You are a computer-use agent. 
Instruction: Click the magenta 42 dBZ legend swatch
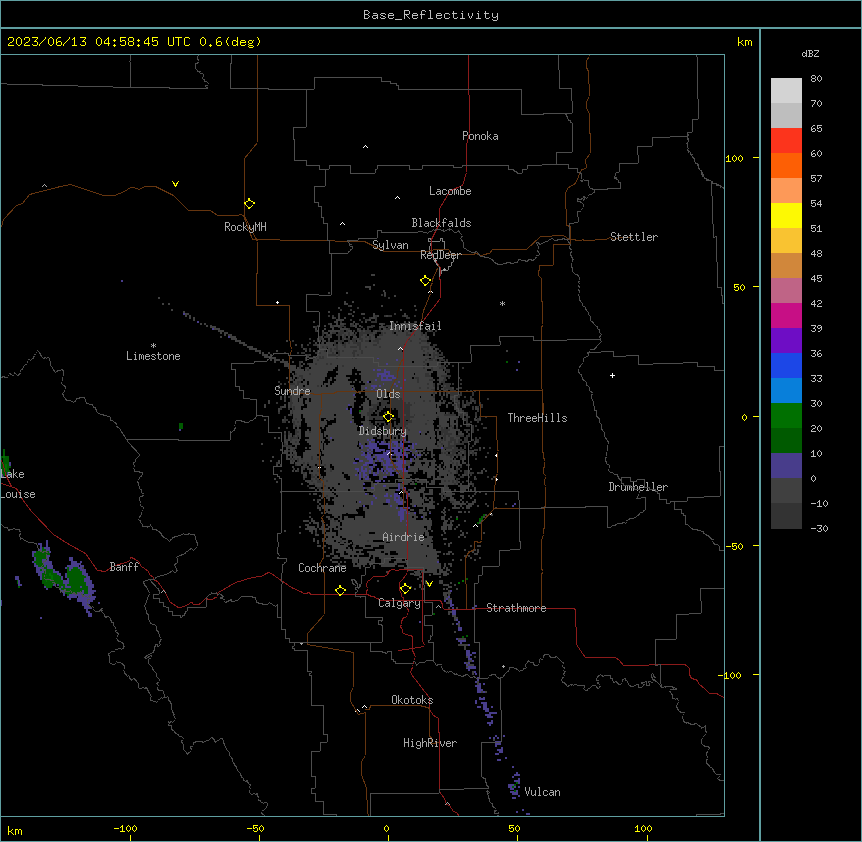[x=786, y=315]
